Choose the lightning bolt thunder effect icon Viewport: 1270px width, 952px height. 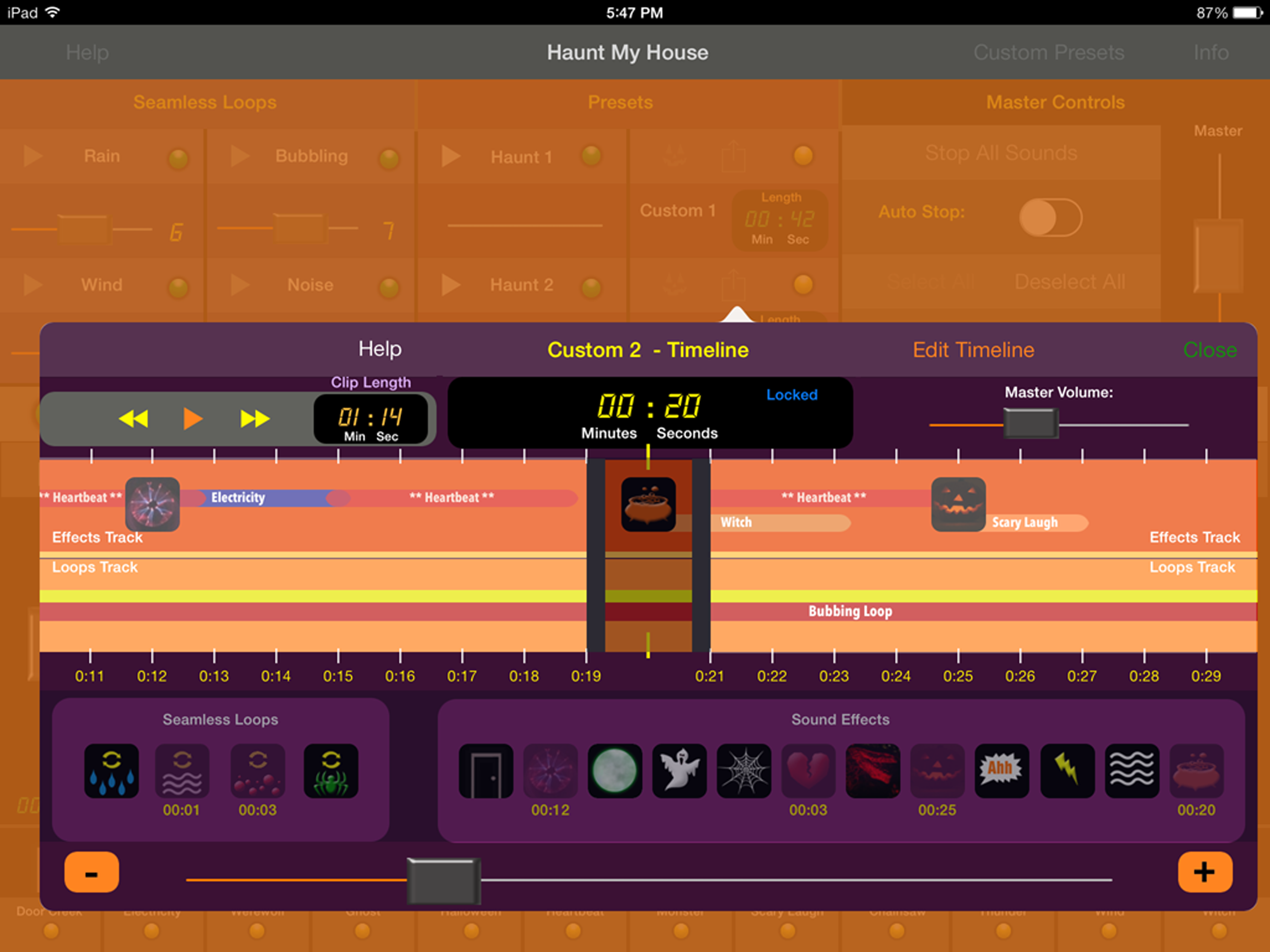1067,771
